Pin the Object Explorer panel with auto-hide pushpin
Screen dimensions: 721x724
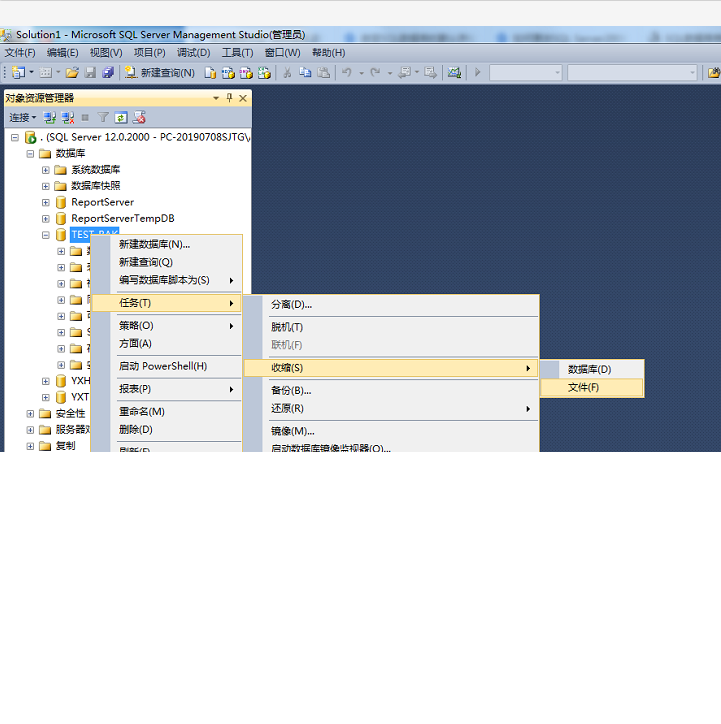[x=229, y=98]
